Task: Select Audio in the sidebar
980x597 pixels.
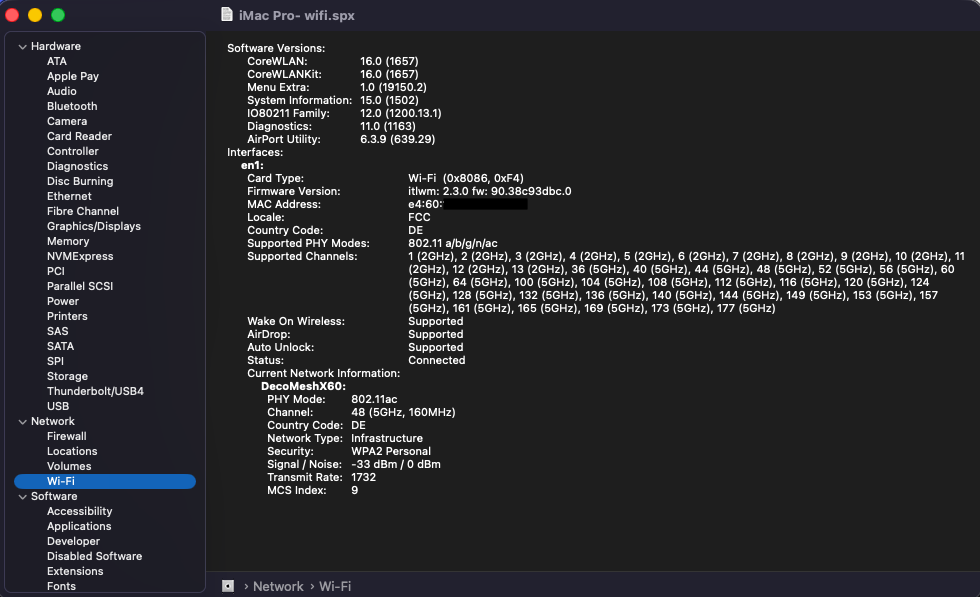Action: (x=62, y=91)
